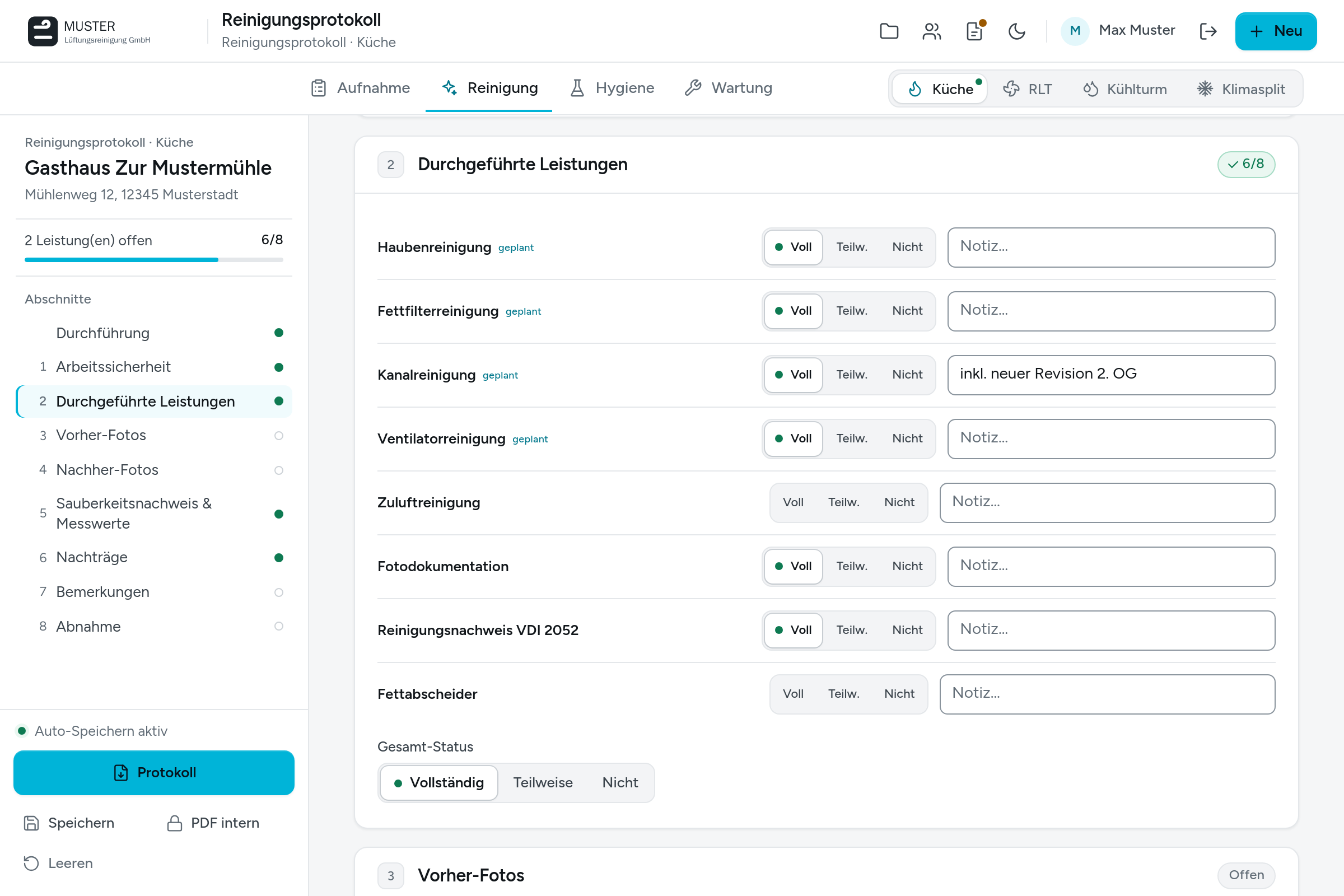Click Fettabscheider Notiz field
Image resolution: width=1344 pixels, height=896 pixels.
pyautogui.click(x=1107, y=694)
